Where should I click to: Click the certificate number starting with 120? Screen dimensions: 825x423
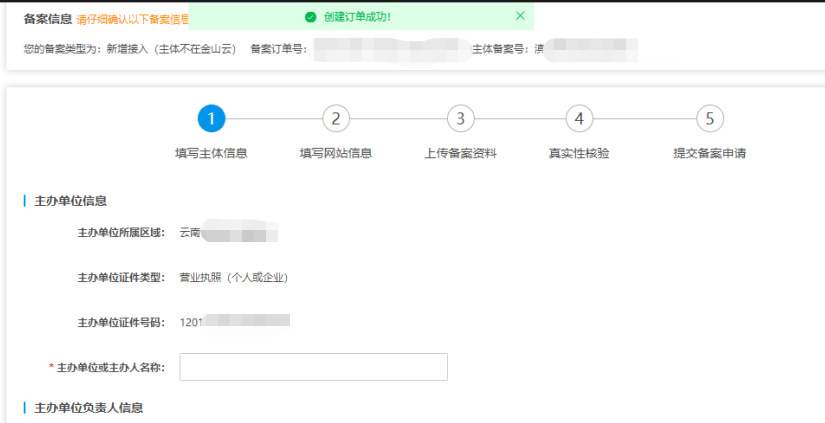click(235, 321)
